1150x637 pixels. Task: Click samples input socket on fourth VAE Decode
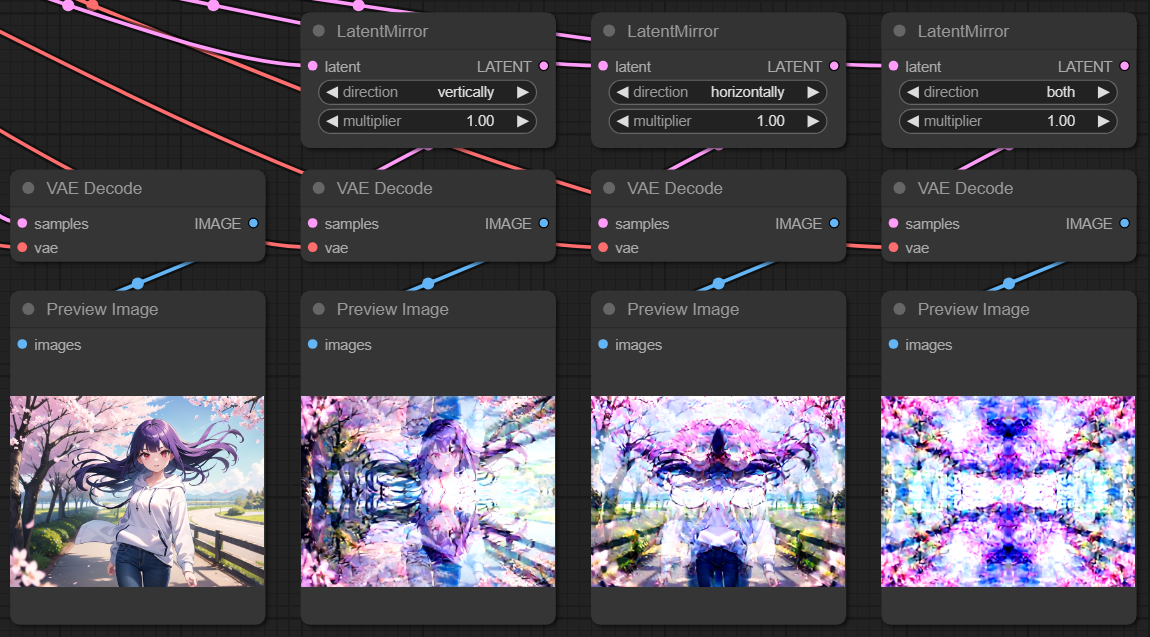pos(893,223)
